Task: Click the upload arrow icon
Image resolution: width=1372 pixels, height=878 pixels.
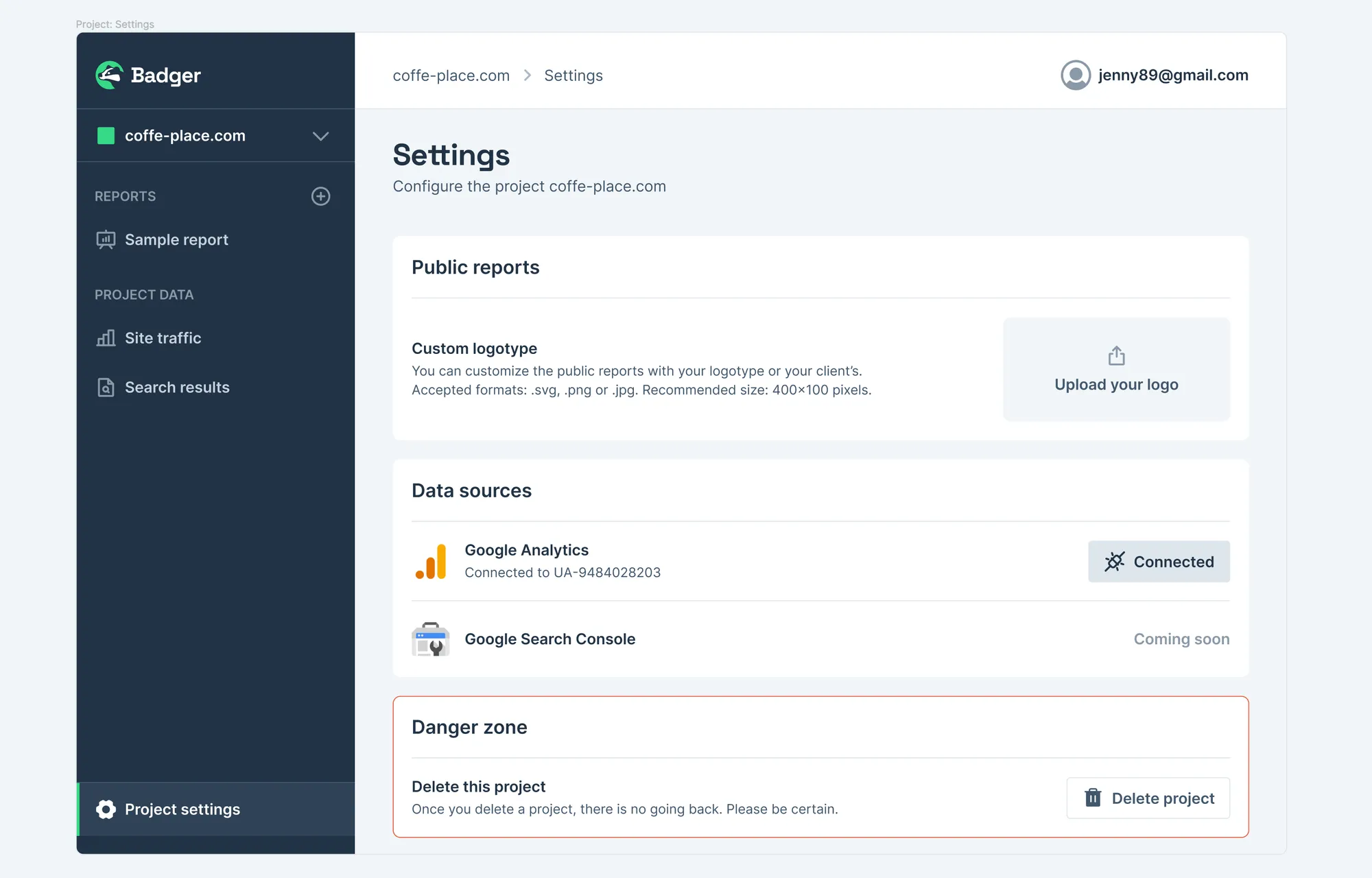Action: pos(1117,355)
